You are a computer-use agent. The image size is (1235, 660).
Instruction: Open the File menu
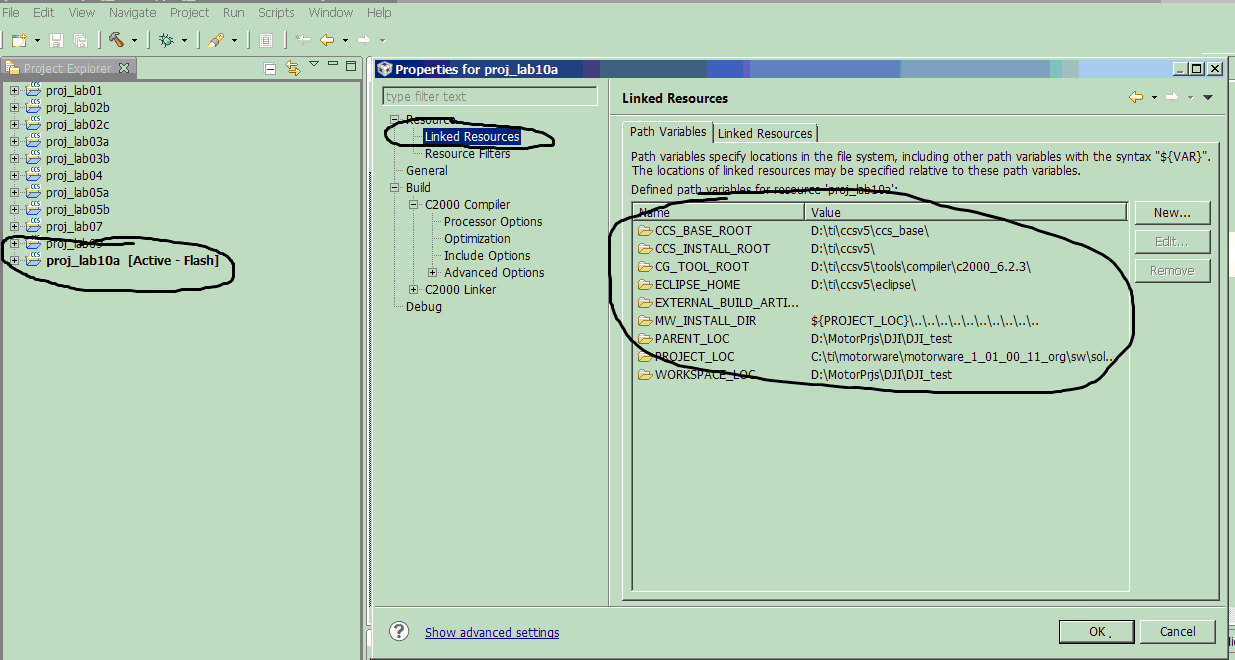11,12
